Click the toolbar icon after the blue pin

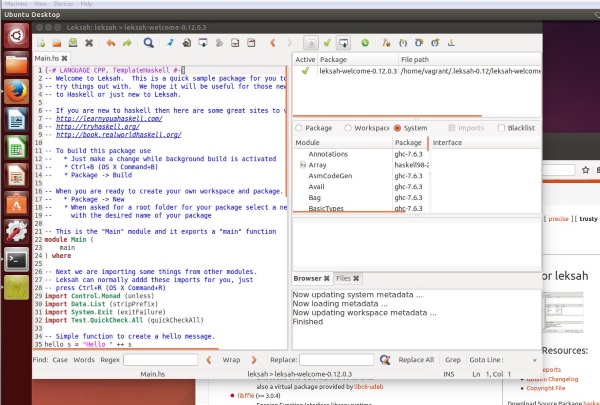[x=187, y=43]
